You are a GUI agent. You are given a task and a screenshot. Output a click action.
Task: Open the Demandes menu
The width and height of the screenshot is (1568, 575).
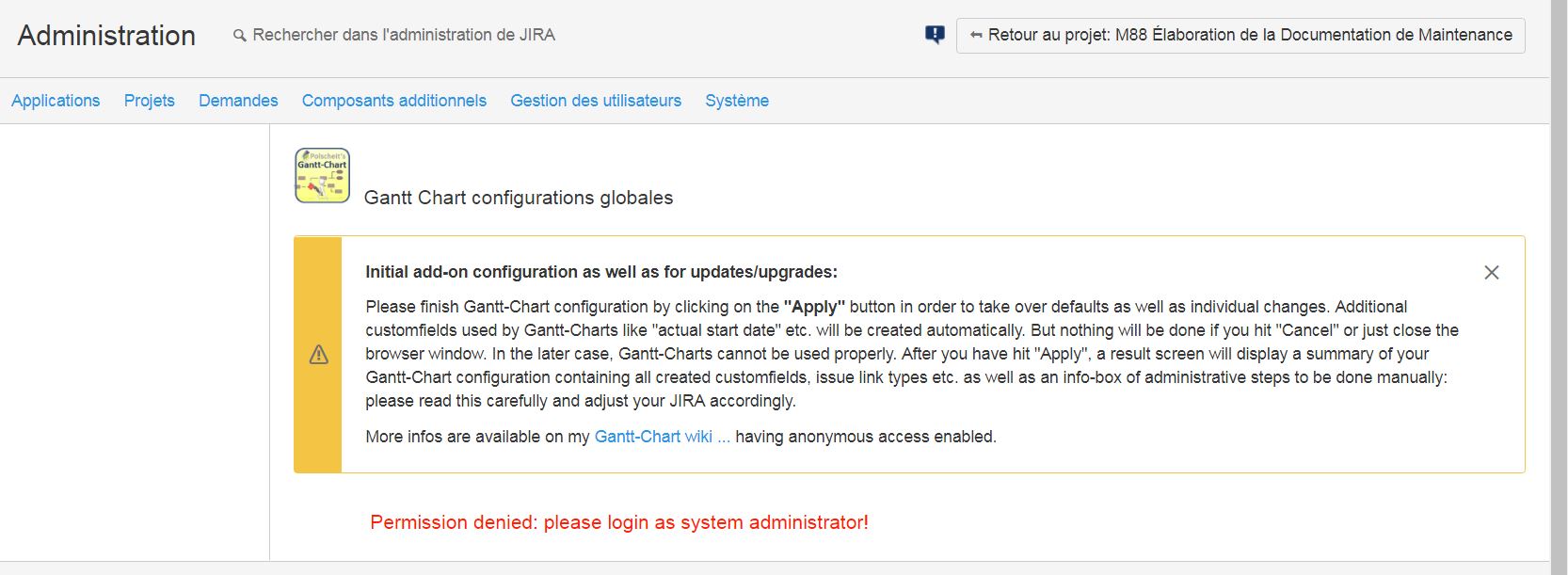coord(238,101)
